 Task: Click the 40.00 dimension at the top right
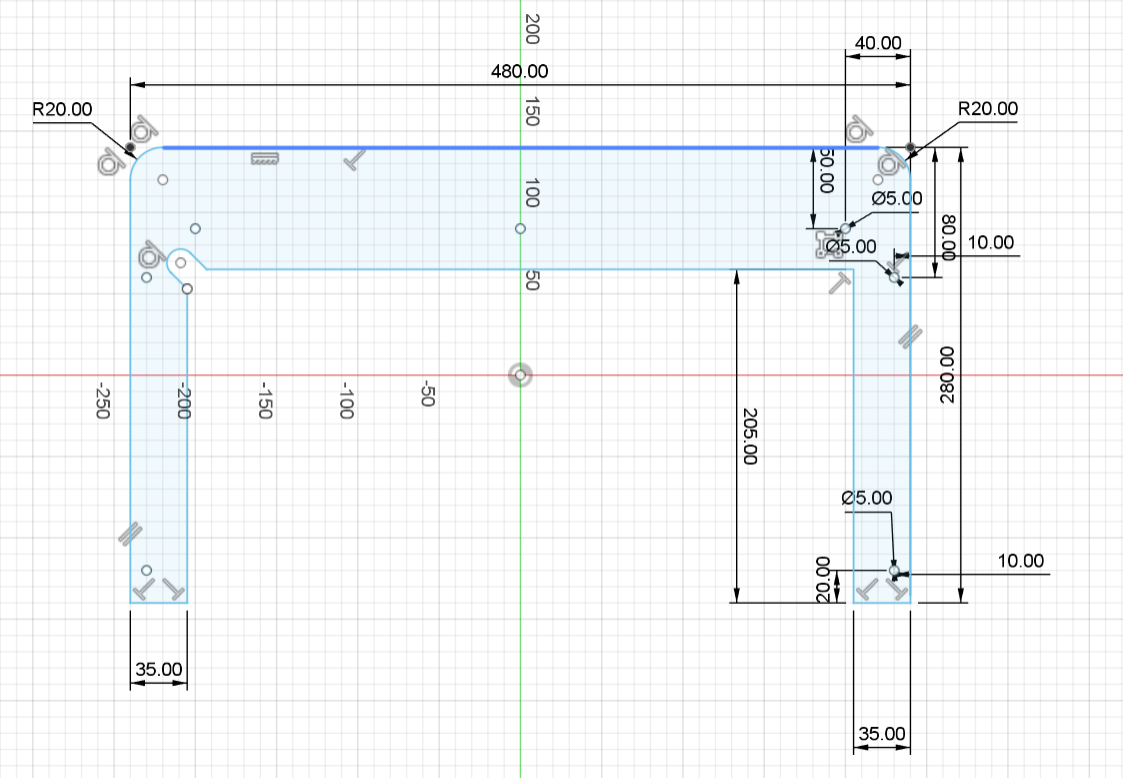point(878,44)
